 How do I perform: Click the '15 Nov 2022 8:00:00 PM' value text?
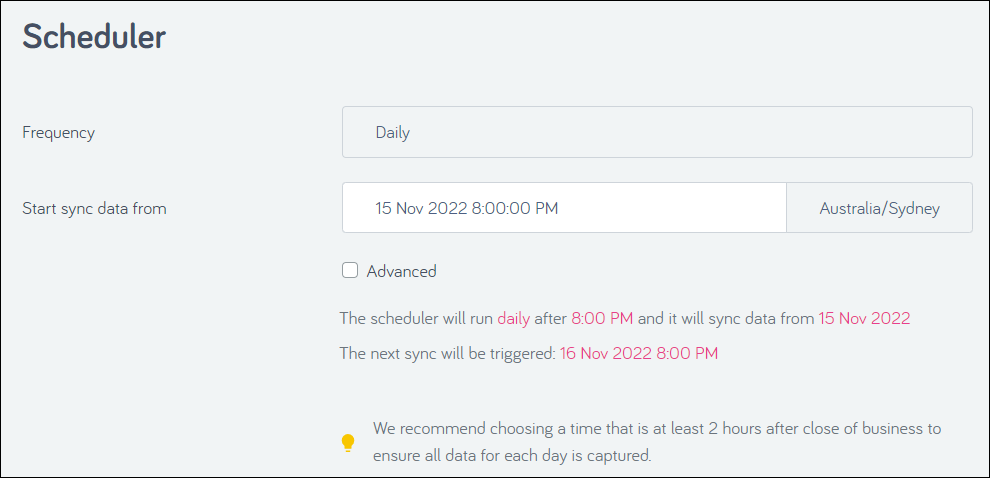(467, 208)
